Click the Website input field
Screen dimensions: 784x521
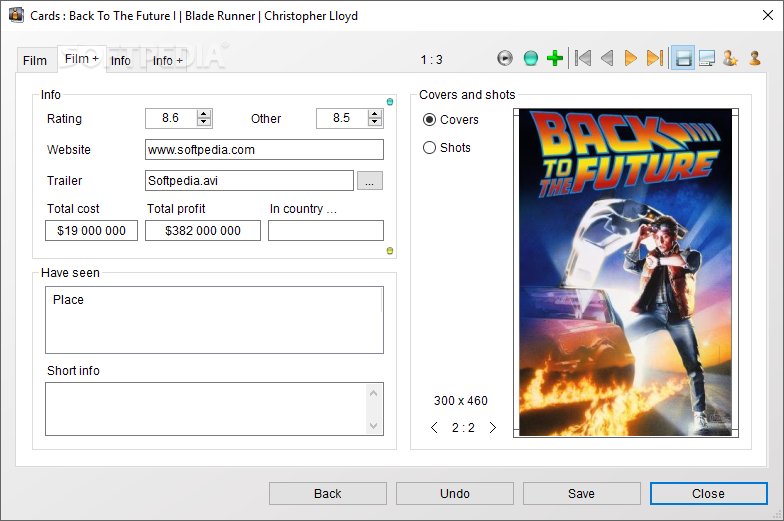264,150
